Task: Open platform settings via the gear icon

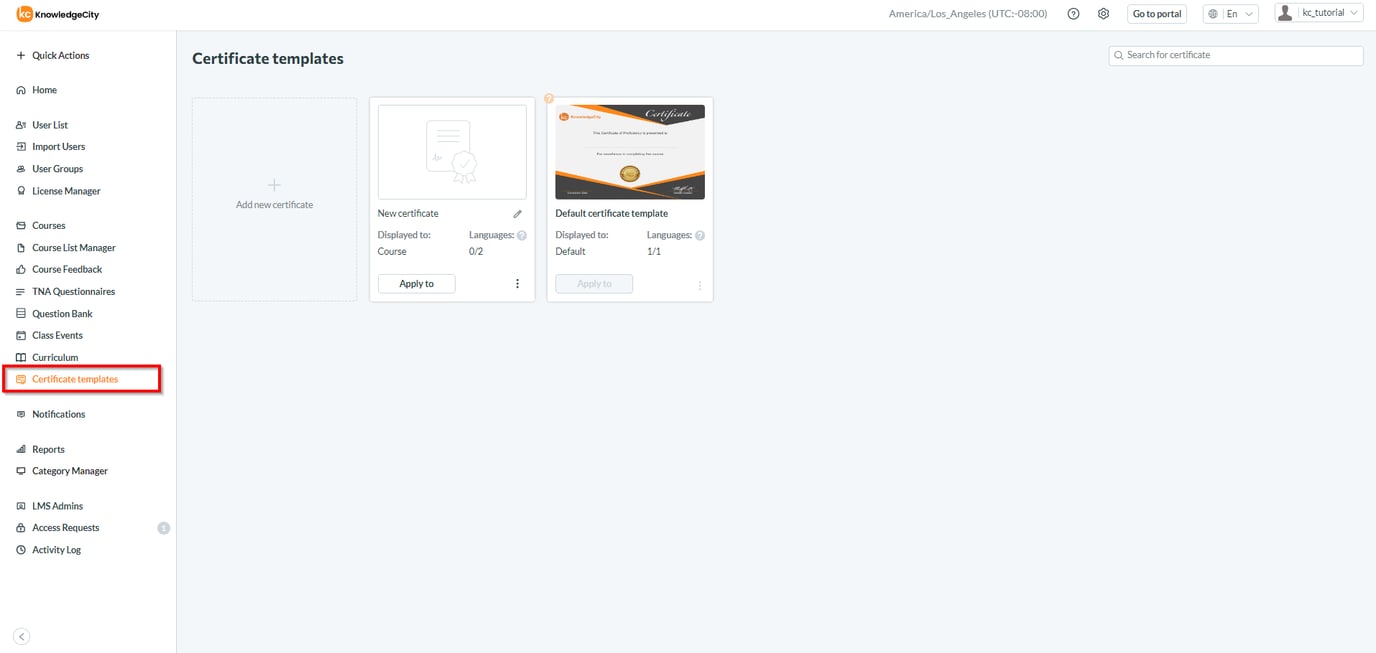Action: [x=1103, y=13]
